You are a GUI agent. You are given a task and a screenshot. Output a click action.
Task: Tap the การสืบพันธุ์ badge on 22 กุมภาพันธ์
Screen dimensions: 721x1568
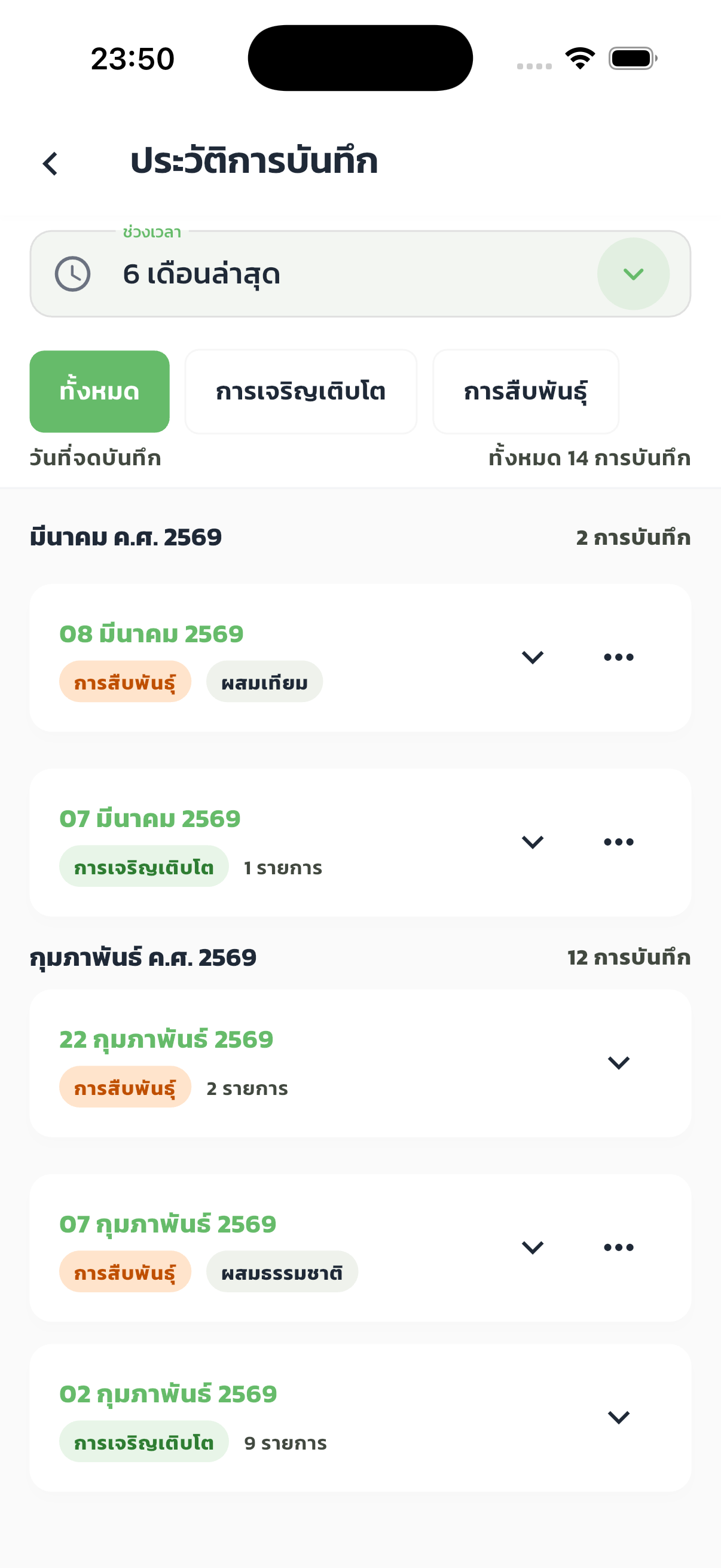[x=125, y=1087]
